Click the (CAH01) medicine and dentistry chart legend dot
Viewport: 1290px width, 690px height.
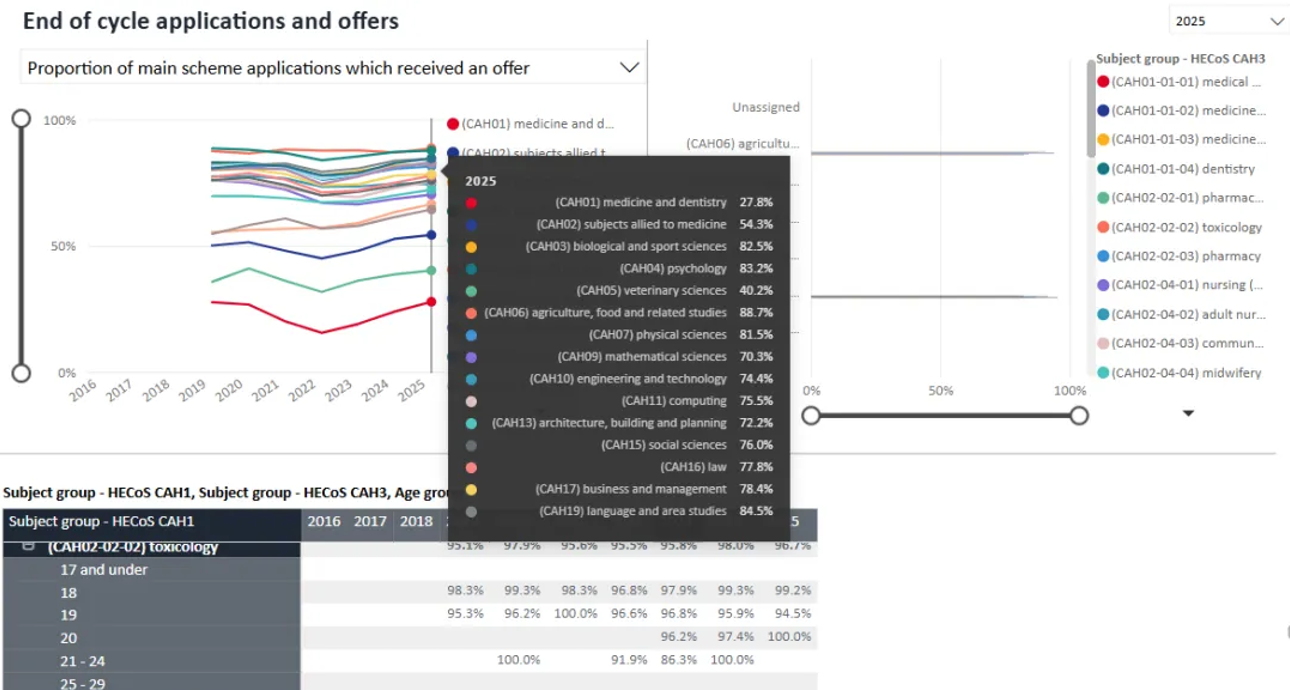pyautogui.click(x=453, y=124)
